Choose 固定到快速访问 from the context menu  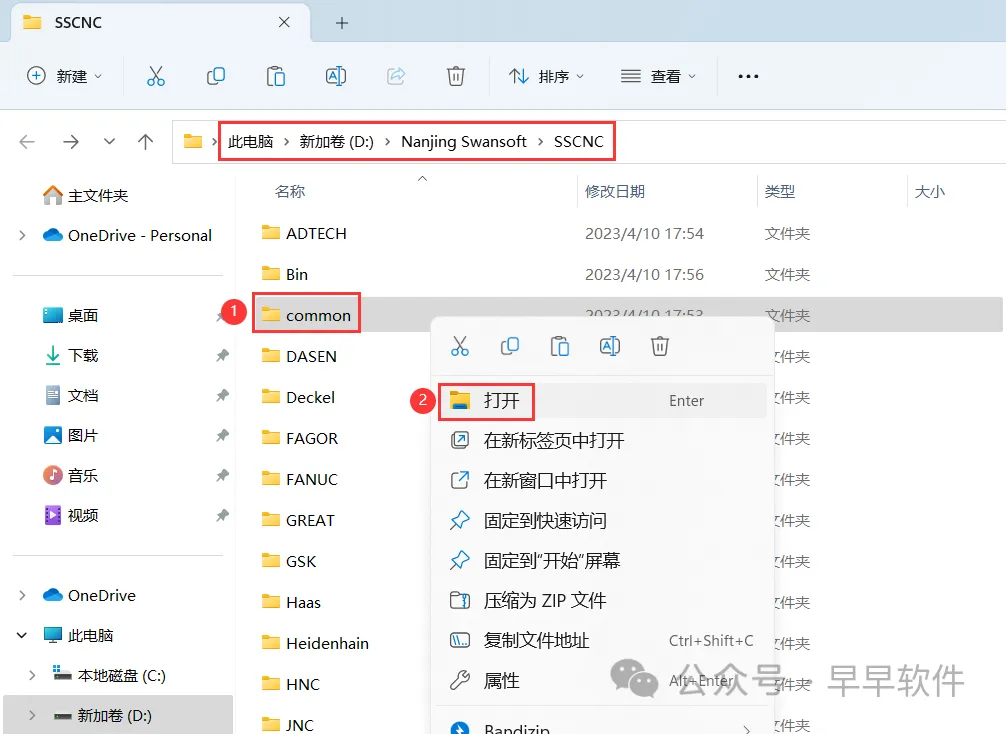[x=602, y=520]
